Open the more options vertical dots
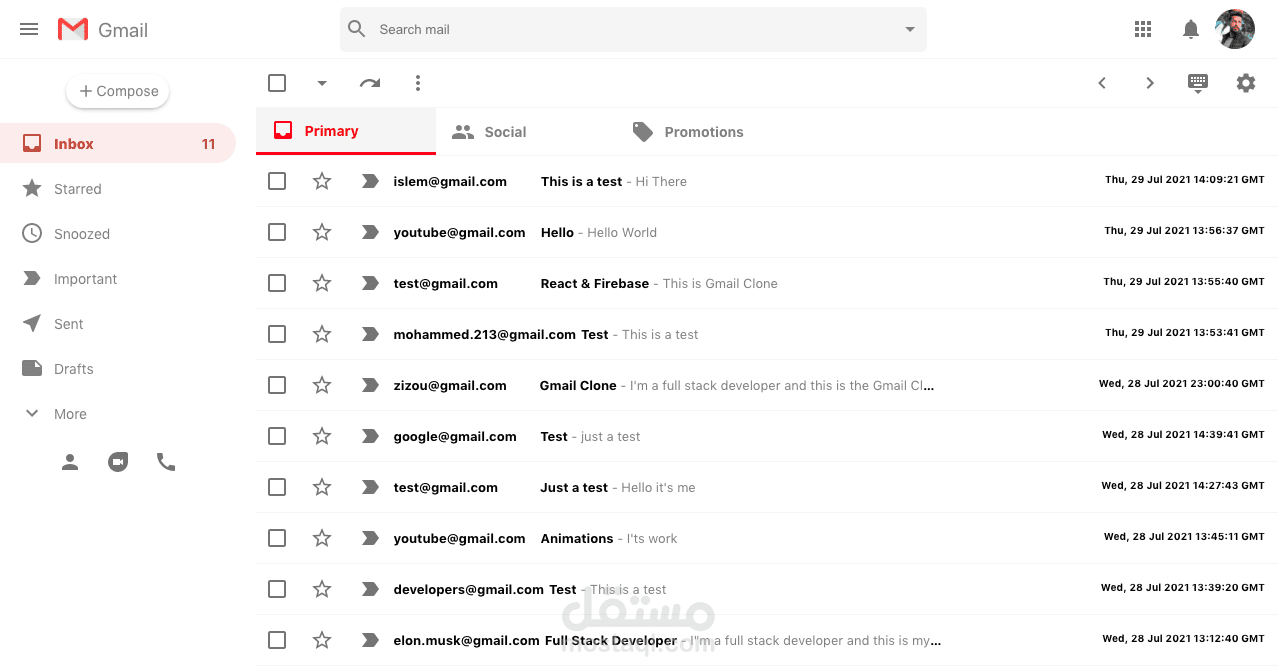 point(418,83)
